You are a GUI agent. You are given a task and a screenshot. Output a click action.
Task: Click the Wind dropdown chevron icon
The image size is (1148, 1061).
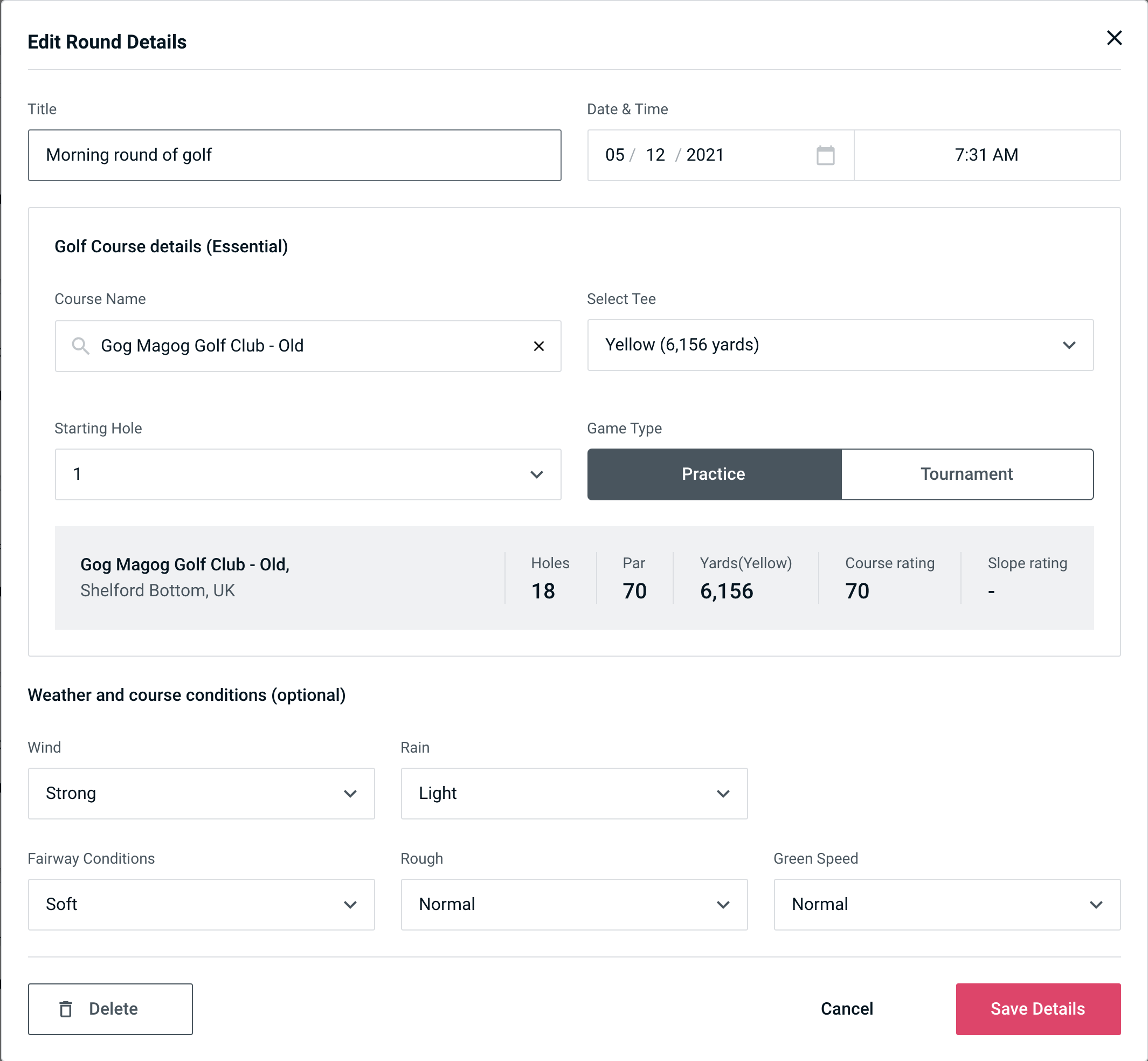pyautogui.click(x=350, y=793)
